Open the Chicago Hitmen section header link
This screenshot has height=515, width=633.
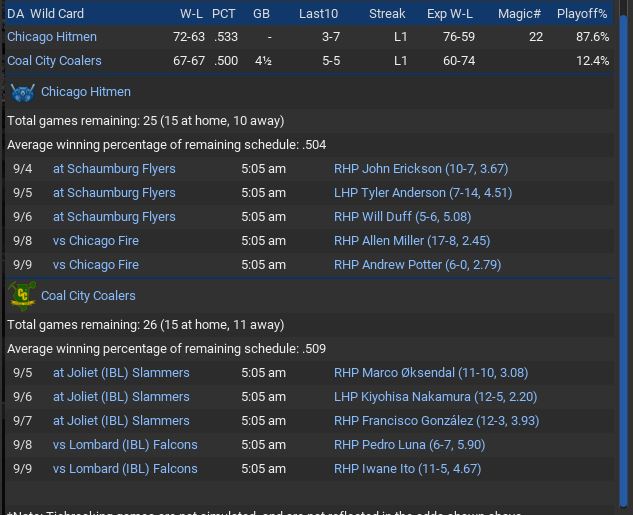86,92
